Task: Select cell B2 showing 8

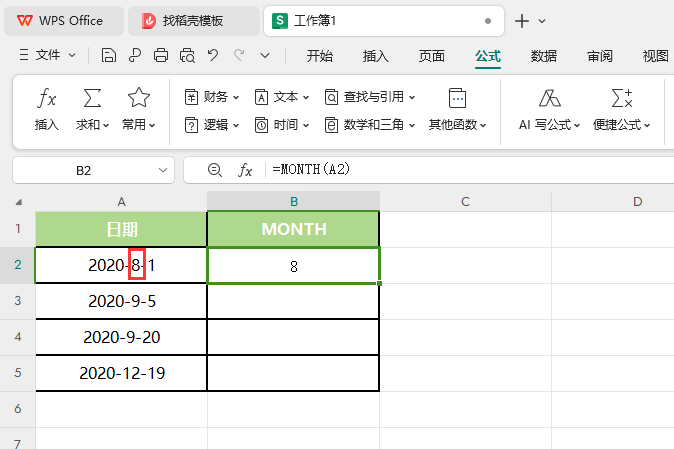Action: [294, 266]
